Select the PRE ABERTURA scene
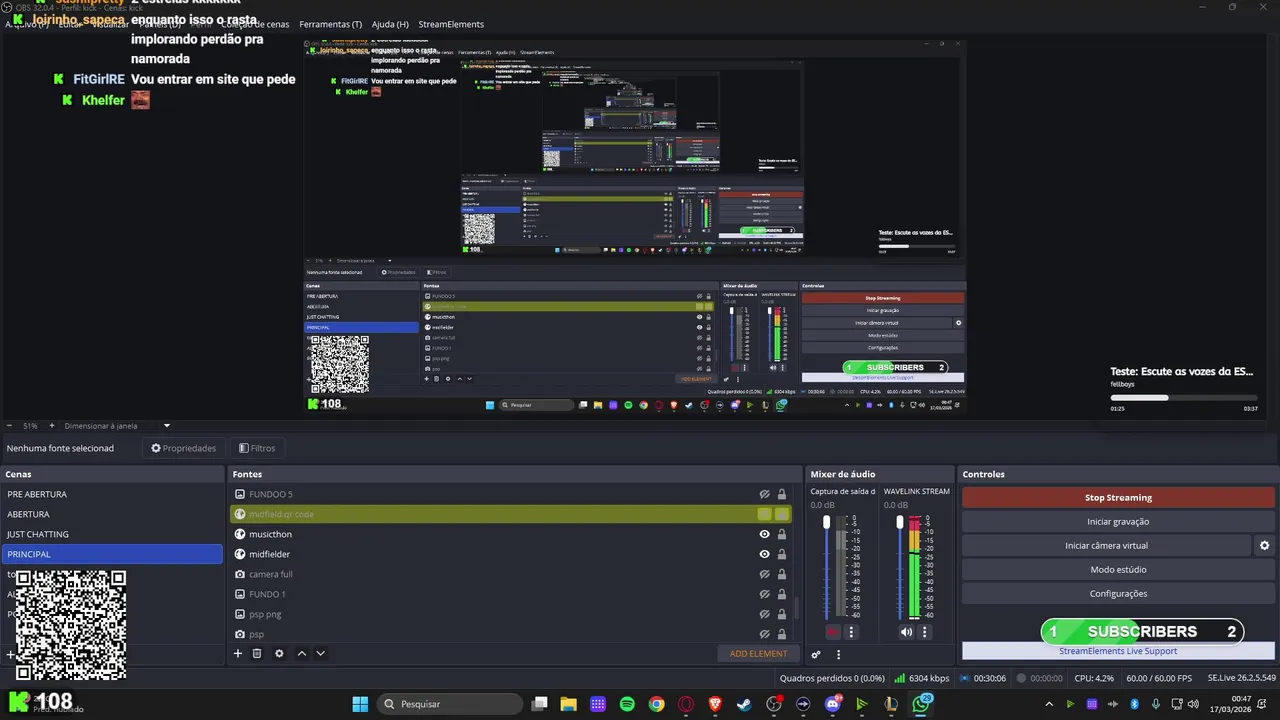1280x720 pixels. coord(112,494)
